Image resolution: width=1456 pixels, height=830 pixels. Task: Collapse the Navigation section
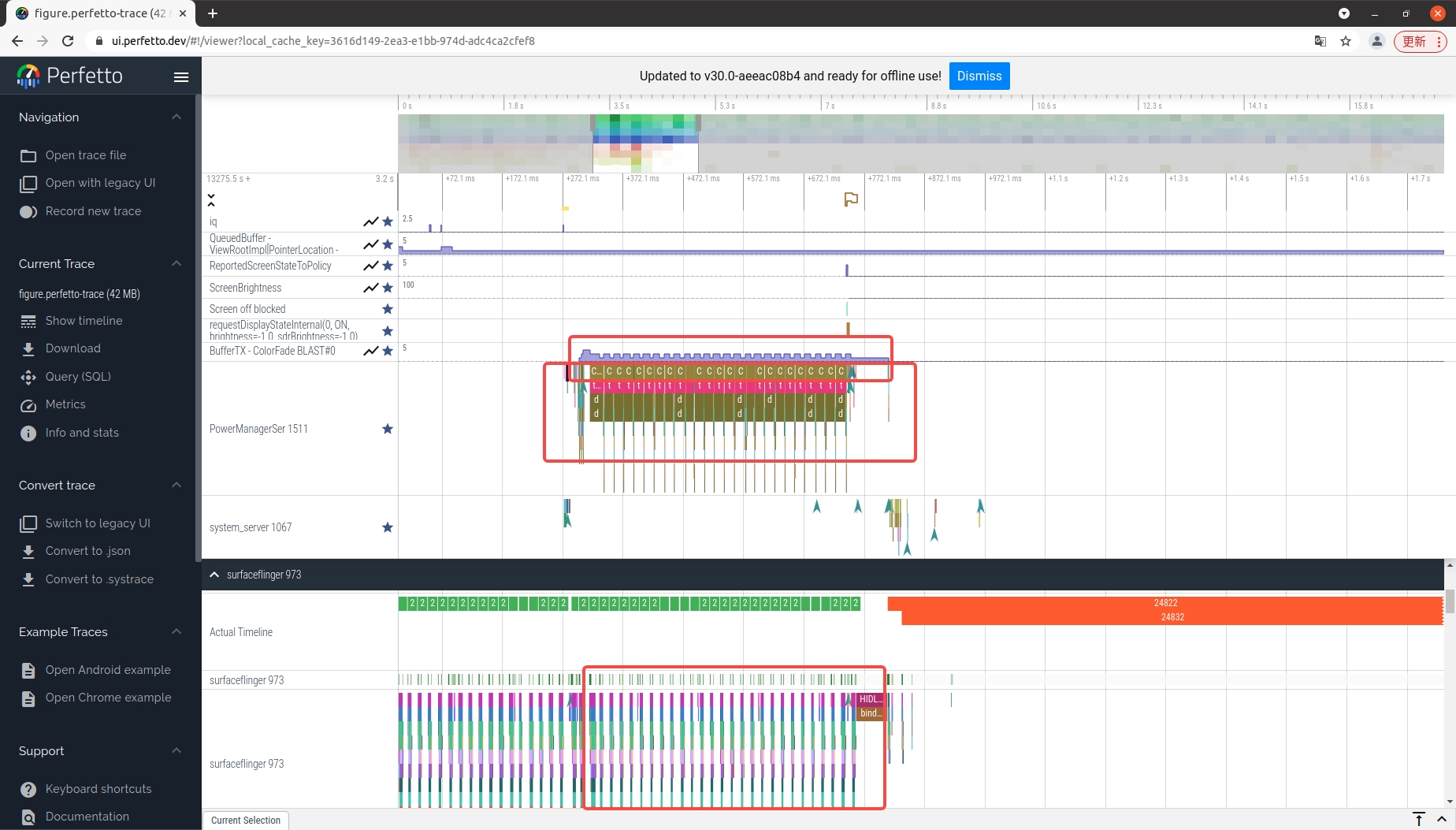click(176, 117)
